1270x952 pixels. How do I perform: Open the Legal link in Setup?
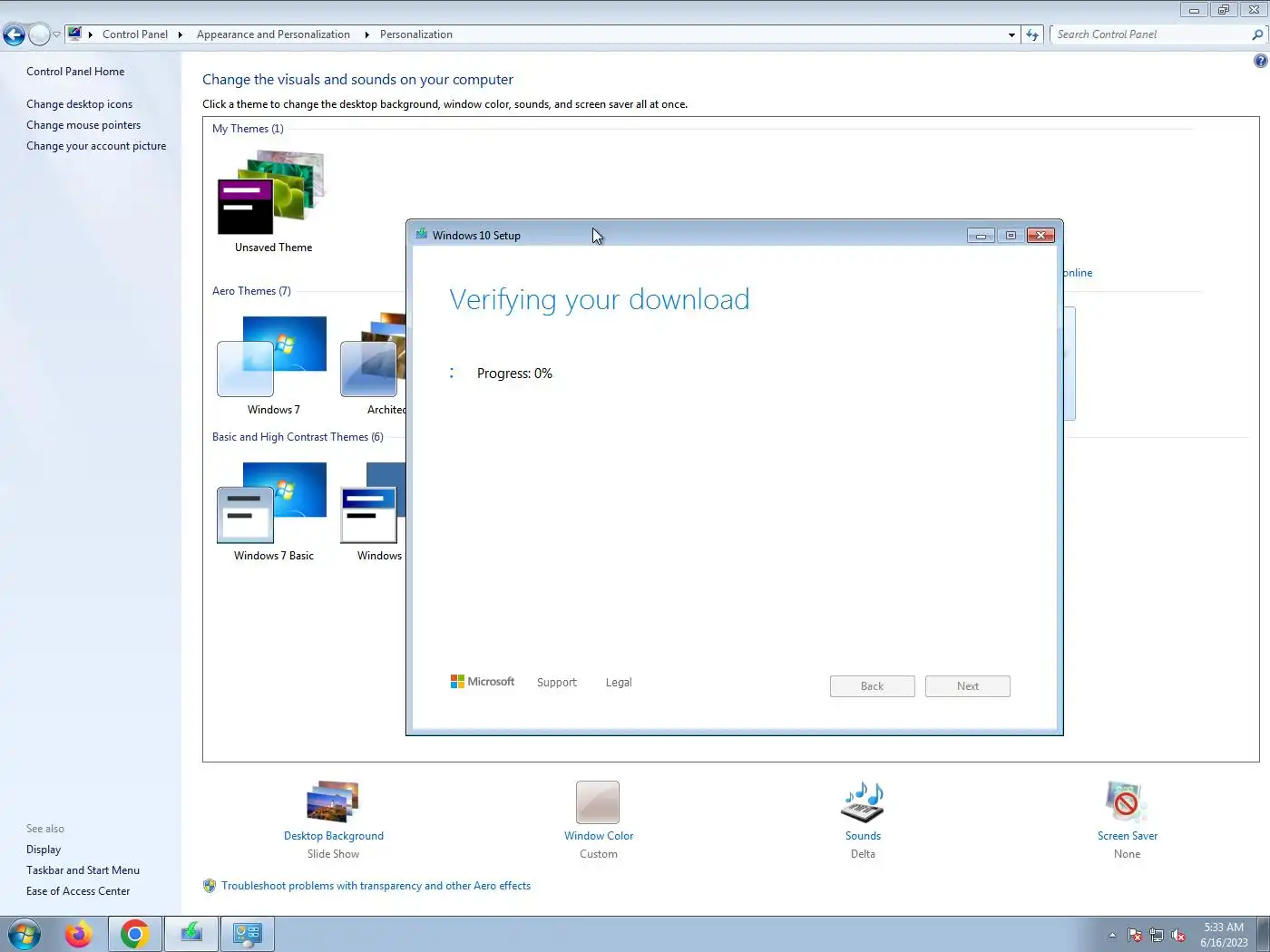click(619, 683)
